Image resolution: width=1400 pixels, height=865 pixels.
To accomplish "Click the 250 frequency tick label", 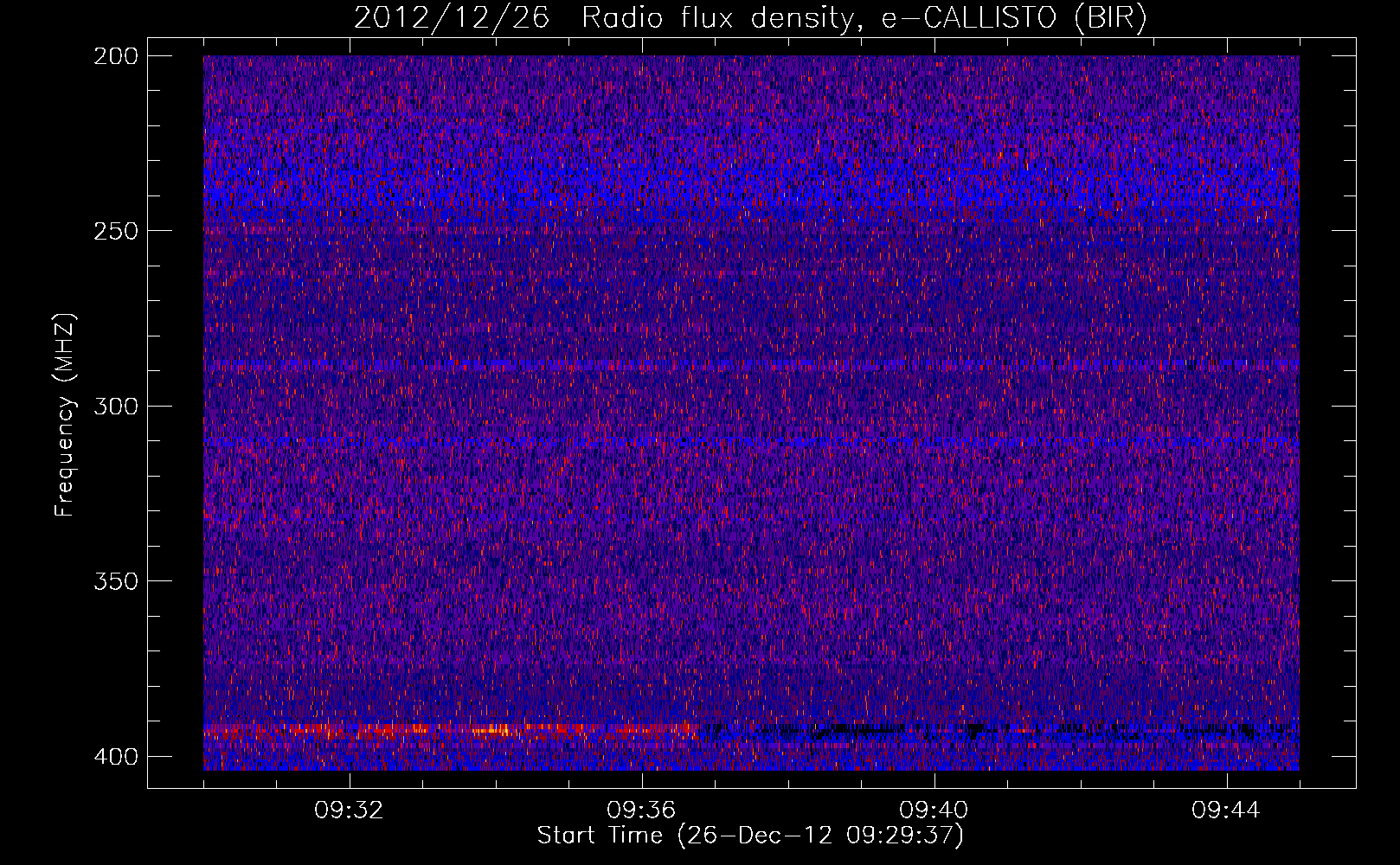I will coord(116,231).
